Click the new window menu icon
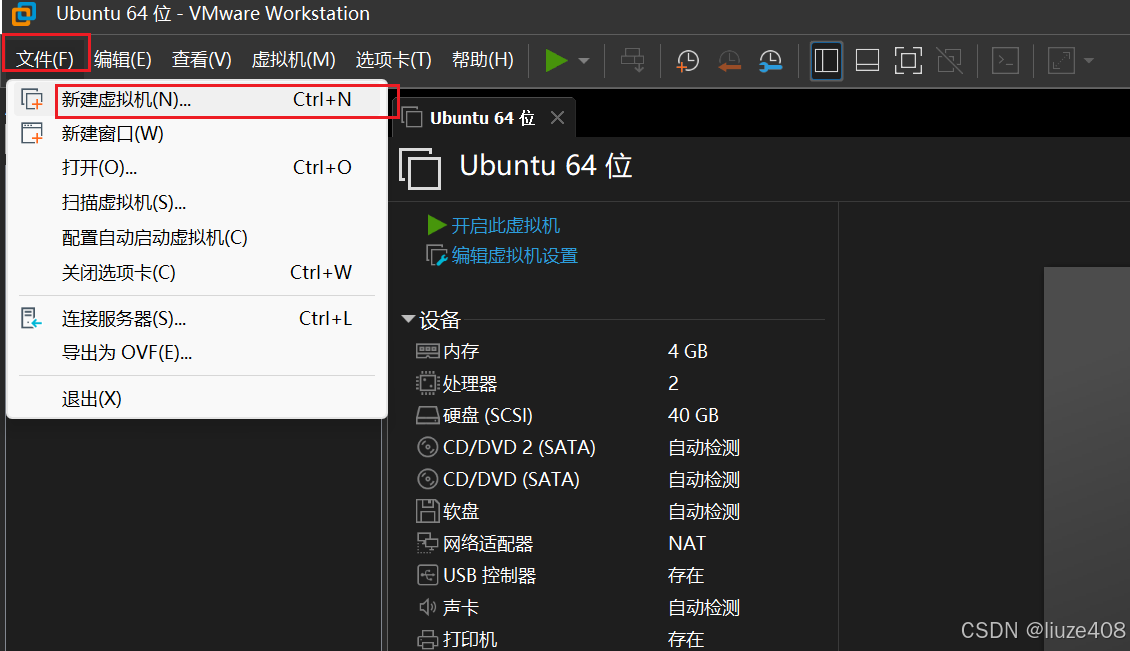Viewport: 1130px width, 651px height. tap(32, 133)
